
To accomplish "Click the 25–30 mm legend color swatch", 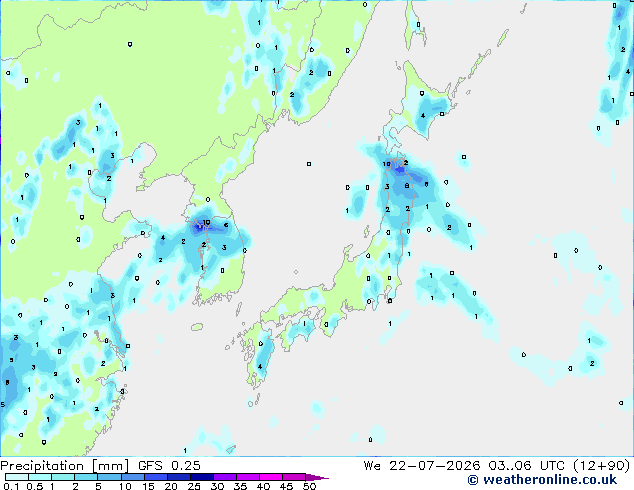I will pos(202,477).
